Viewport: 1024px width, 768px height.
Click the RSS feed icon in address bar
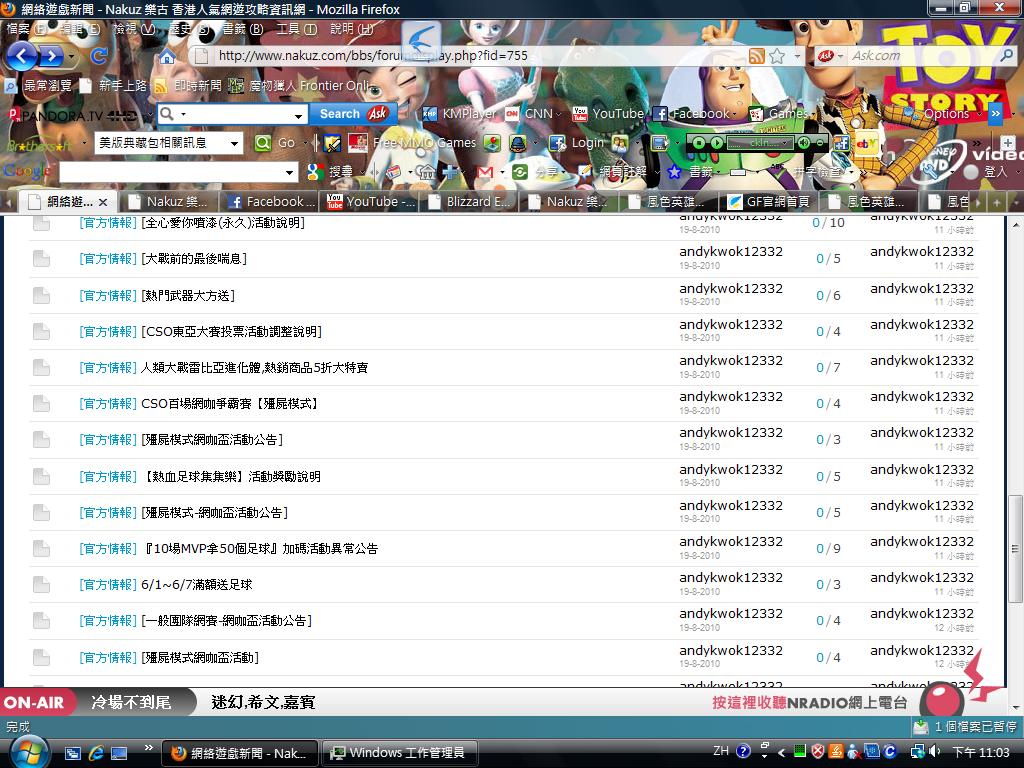(x=757, y=56)
